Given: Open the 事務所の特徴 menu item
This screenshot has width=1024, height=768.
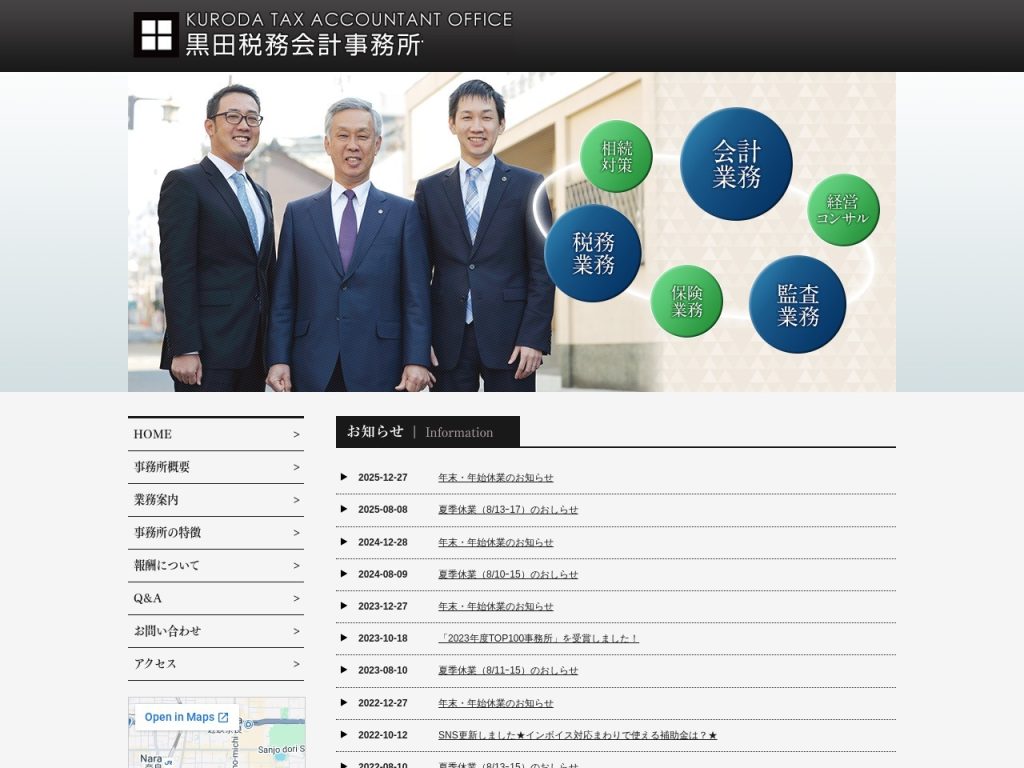Looking at the screenshot, I should 216,532.
